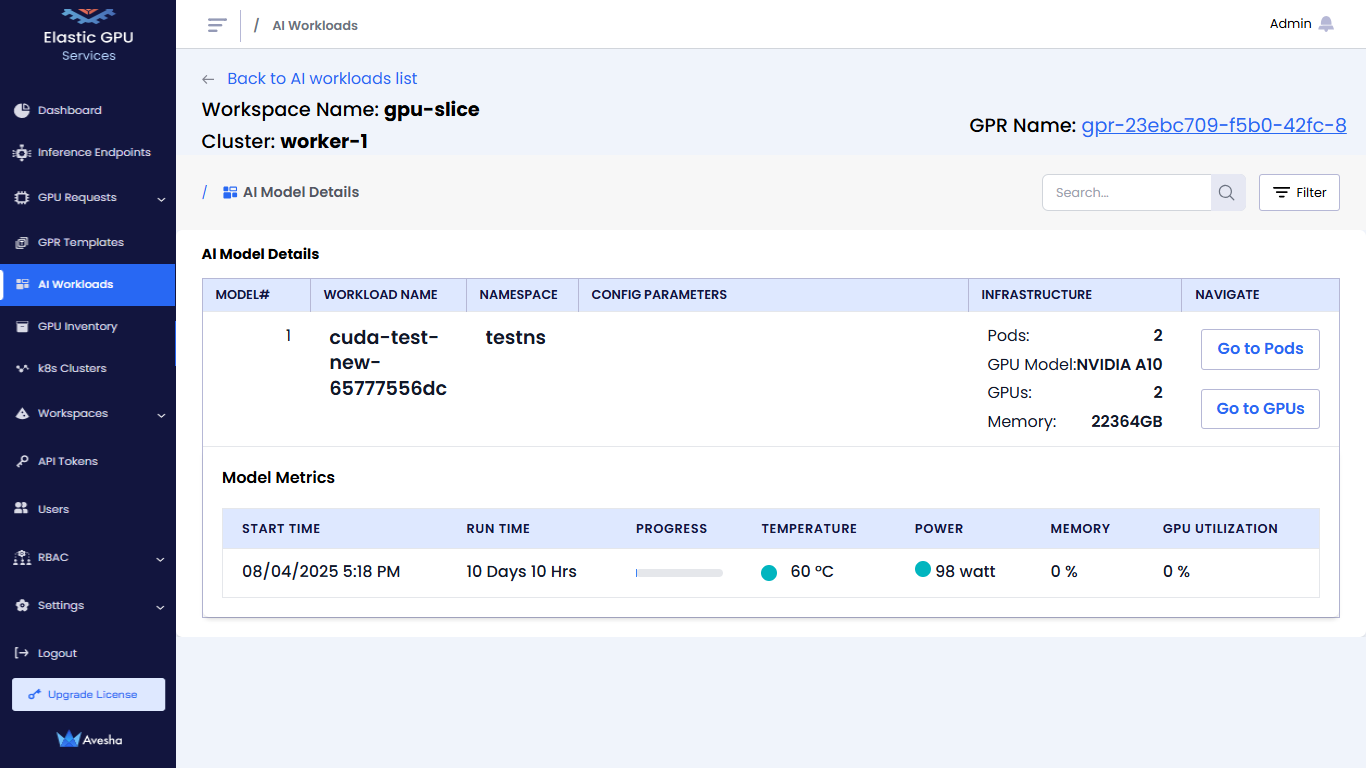This screenshot has width=1366, height=768.
Task: Click the Go to Pods button
Action: pos(1259,349)
